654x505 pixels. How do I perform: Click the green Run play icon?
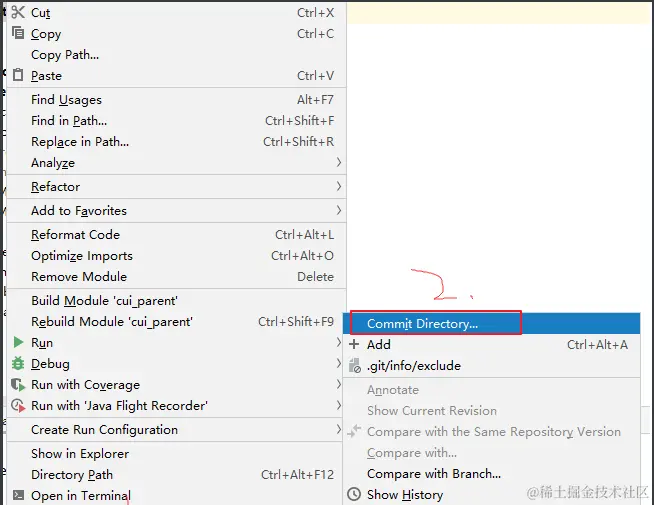18,342
